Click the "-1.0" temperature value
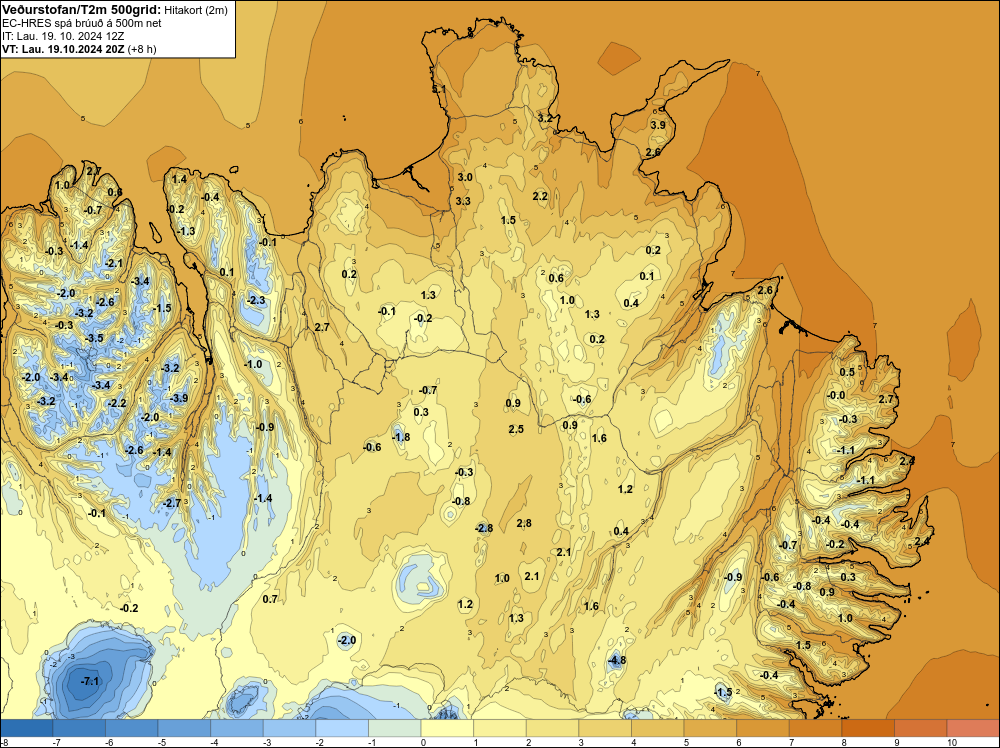This screenshot has width=1000, height=748. click(x=253, y=364)
